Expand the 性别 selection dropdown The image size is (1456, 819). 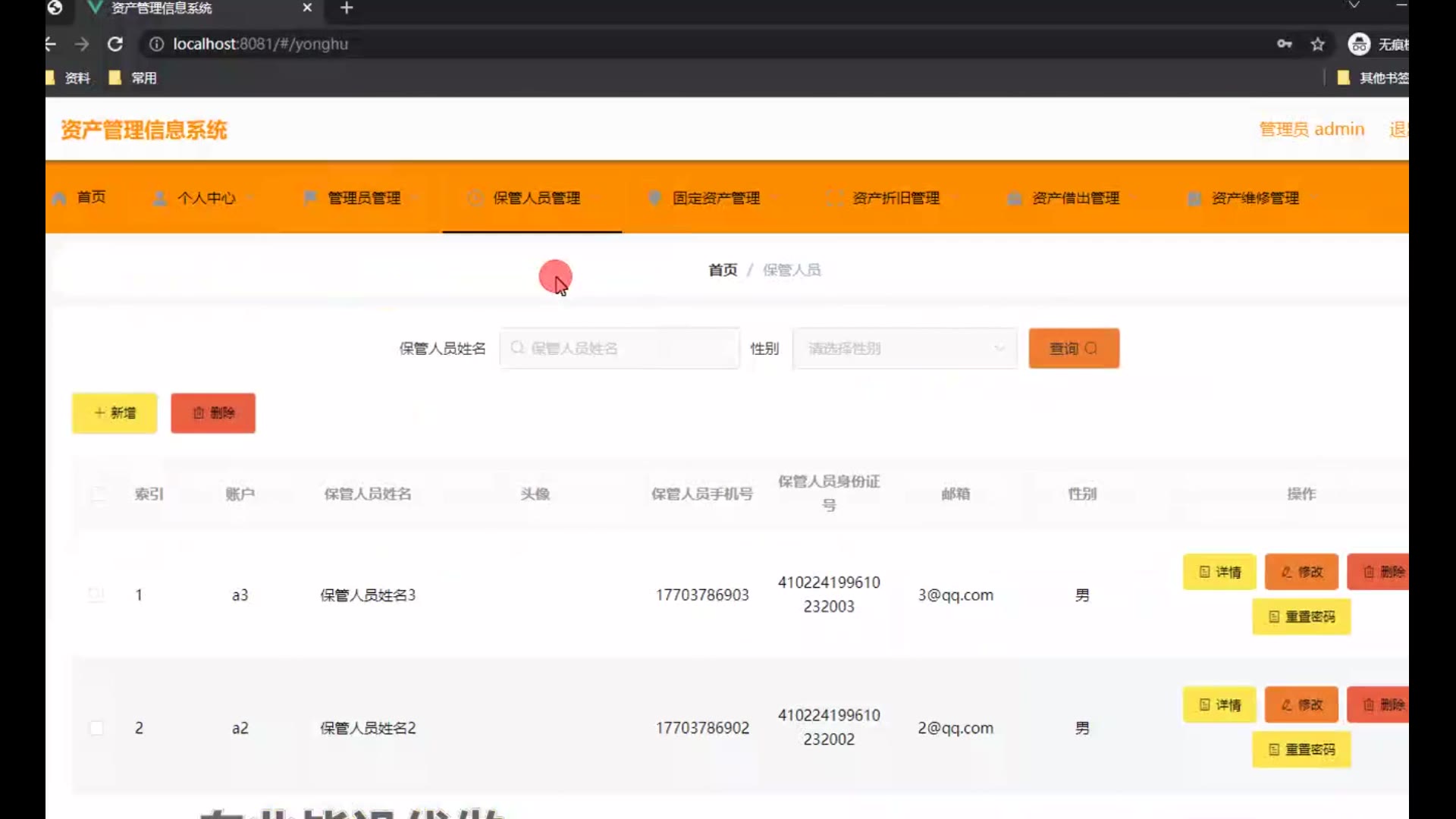[x=905, y=348]
